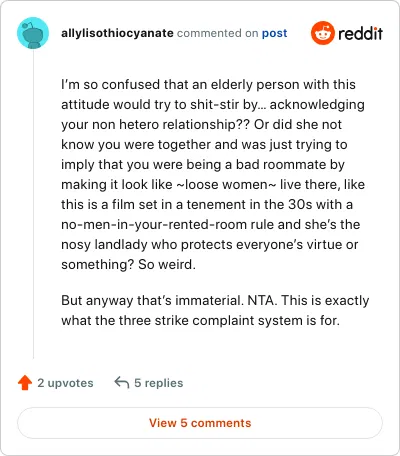Click the 'commented on' header text
400x456 pixels.
(218, 33)
